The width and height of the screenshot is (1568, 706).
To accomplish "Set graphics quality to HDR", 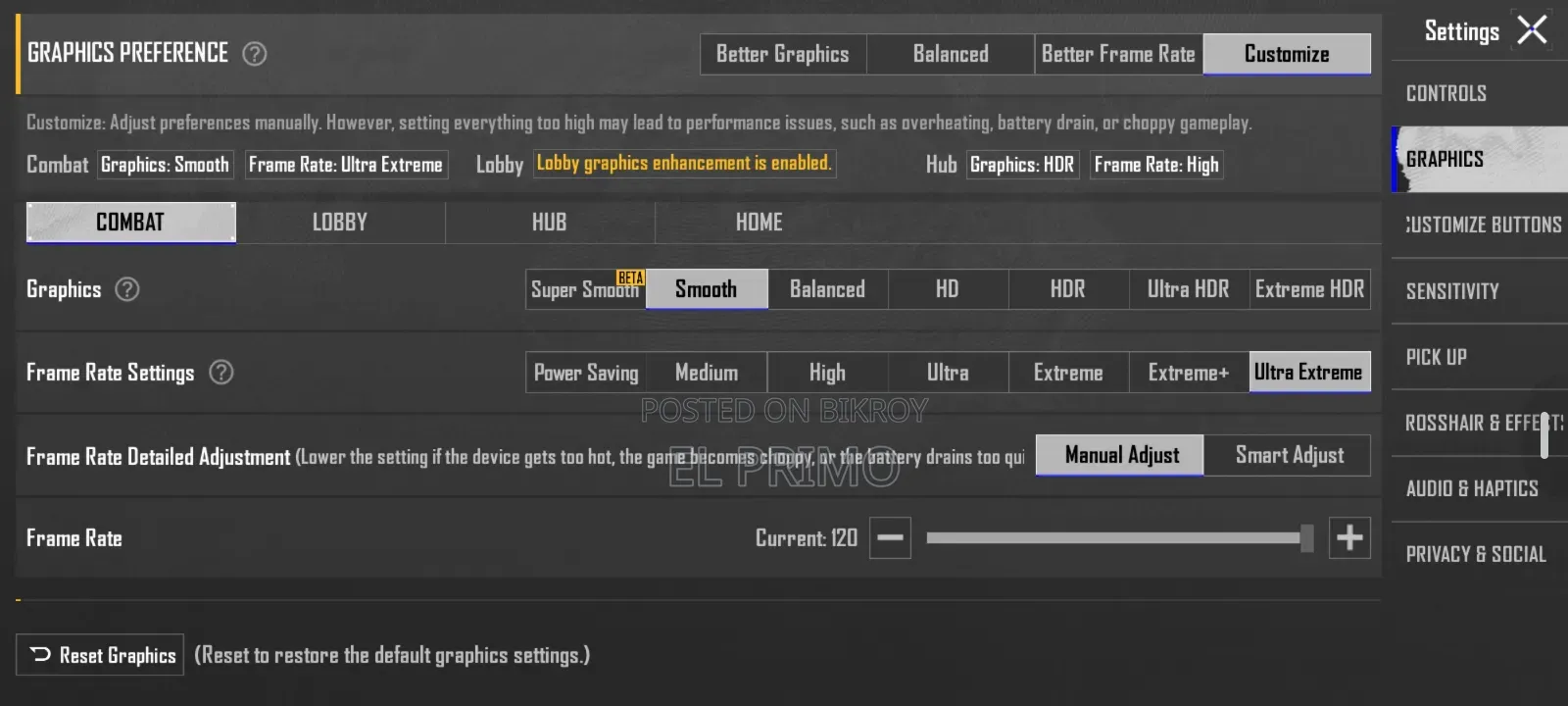I will [1068, 289].
